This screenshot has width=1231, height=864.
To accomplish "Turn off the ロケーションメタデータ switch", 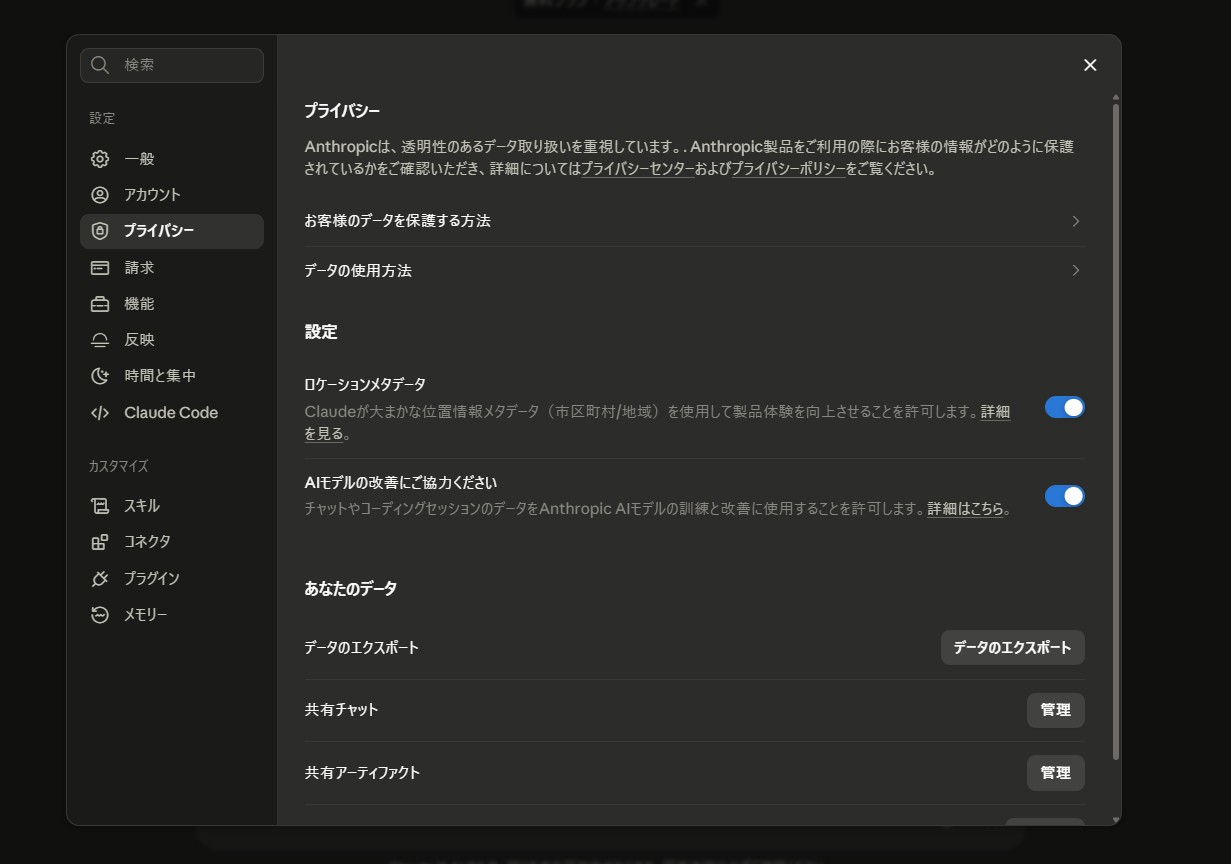I will click(x=1065, y=407).
